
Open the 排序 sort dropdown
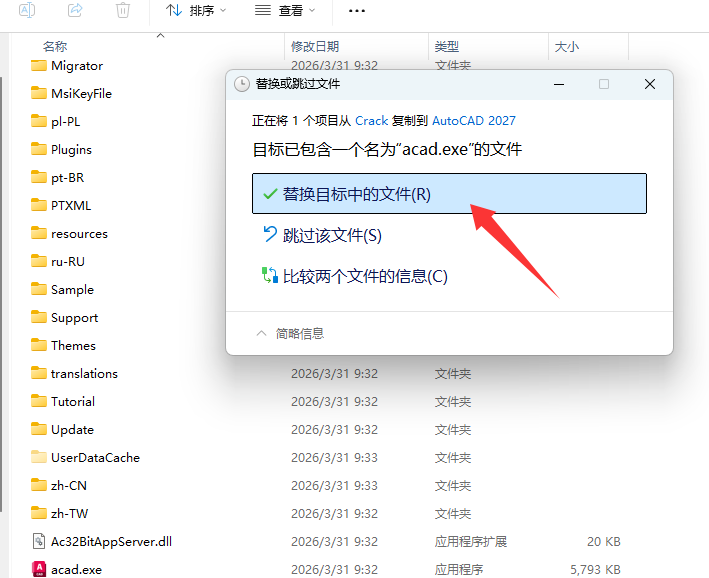pyautogui.click(x=196, y=10)
